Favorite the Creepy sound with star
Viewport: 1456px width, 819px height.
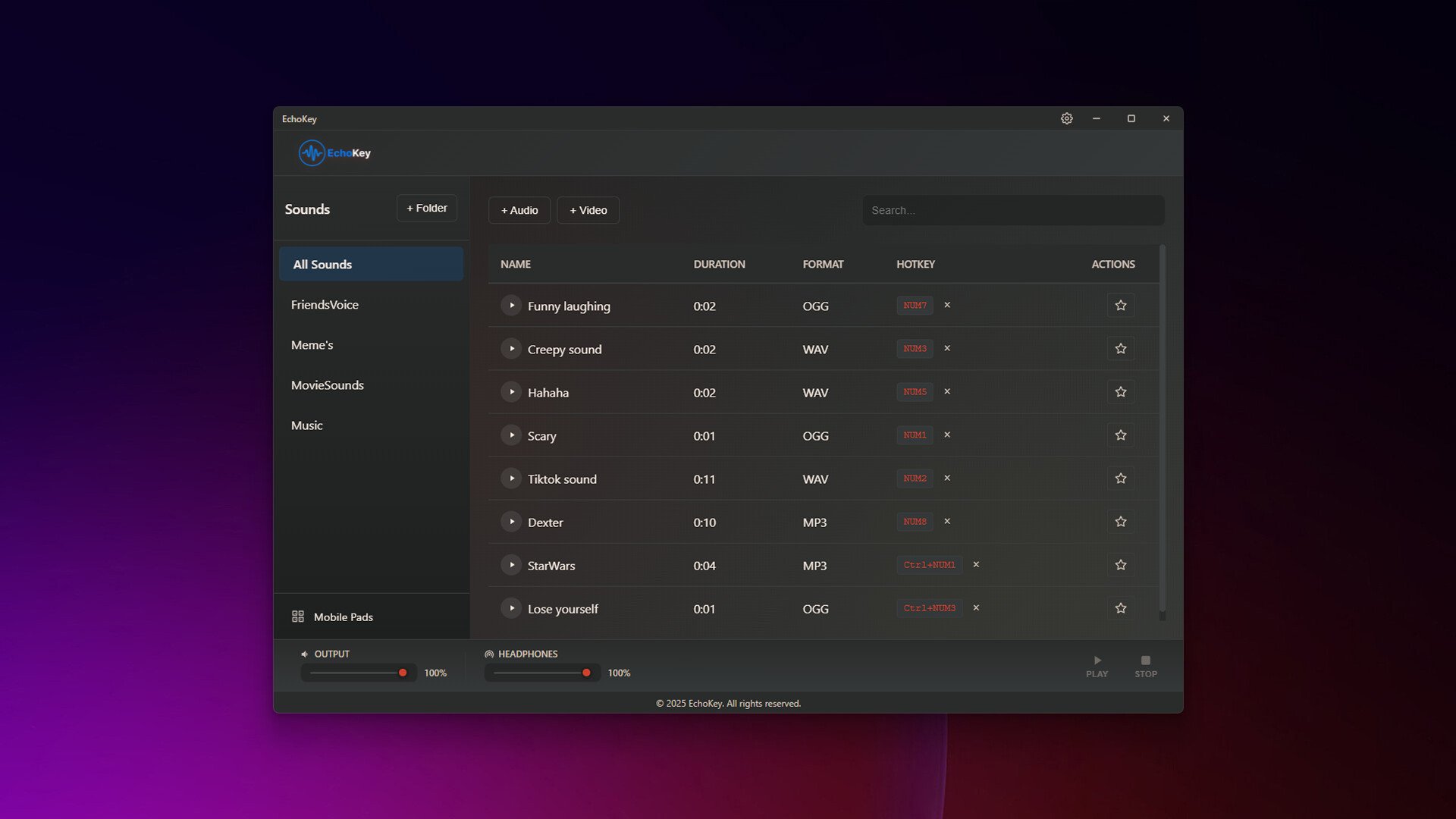pyautogui.click(x=1120, y=349)
